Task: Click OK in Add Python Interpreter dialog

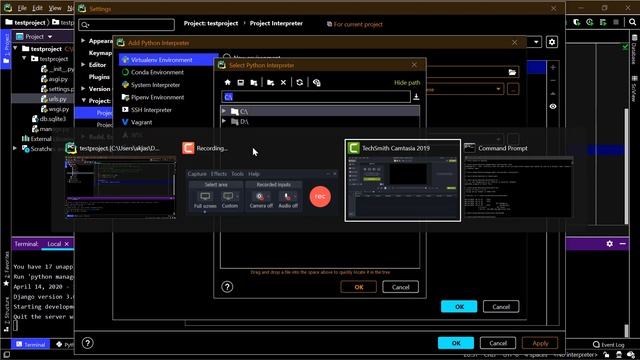Action: pos(459,307)
